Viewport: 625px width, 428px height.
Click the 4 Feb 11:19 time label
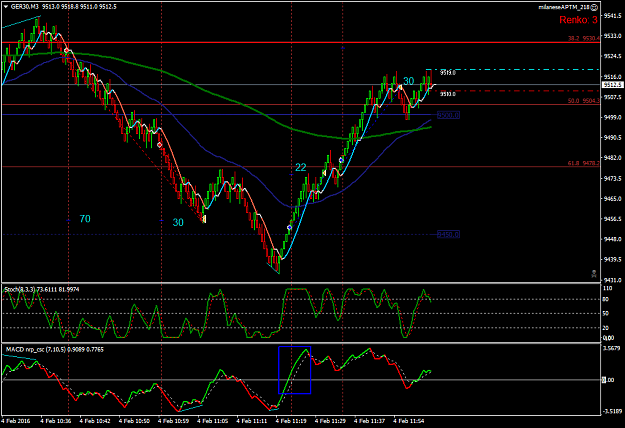292,421
